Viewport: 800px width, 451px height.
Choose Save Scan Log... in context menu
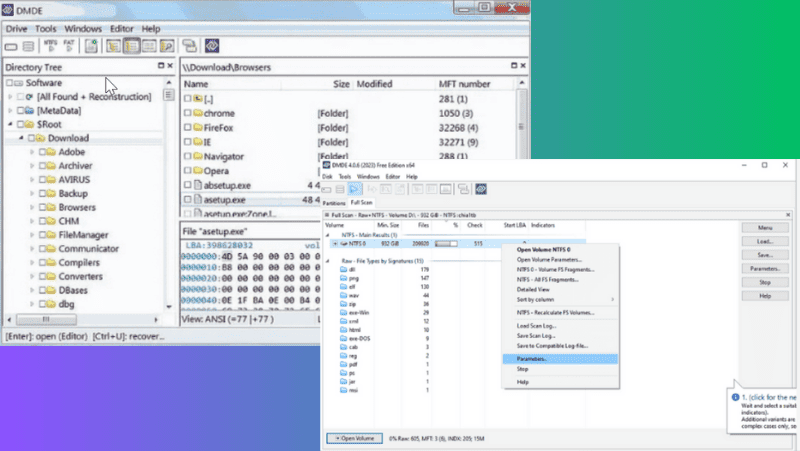[536, 336]
